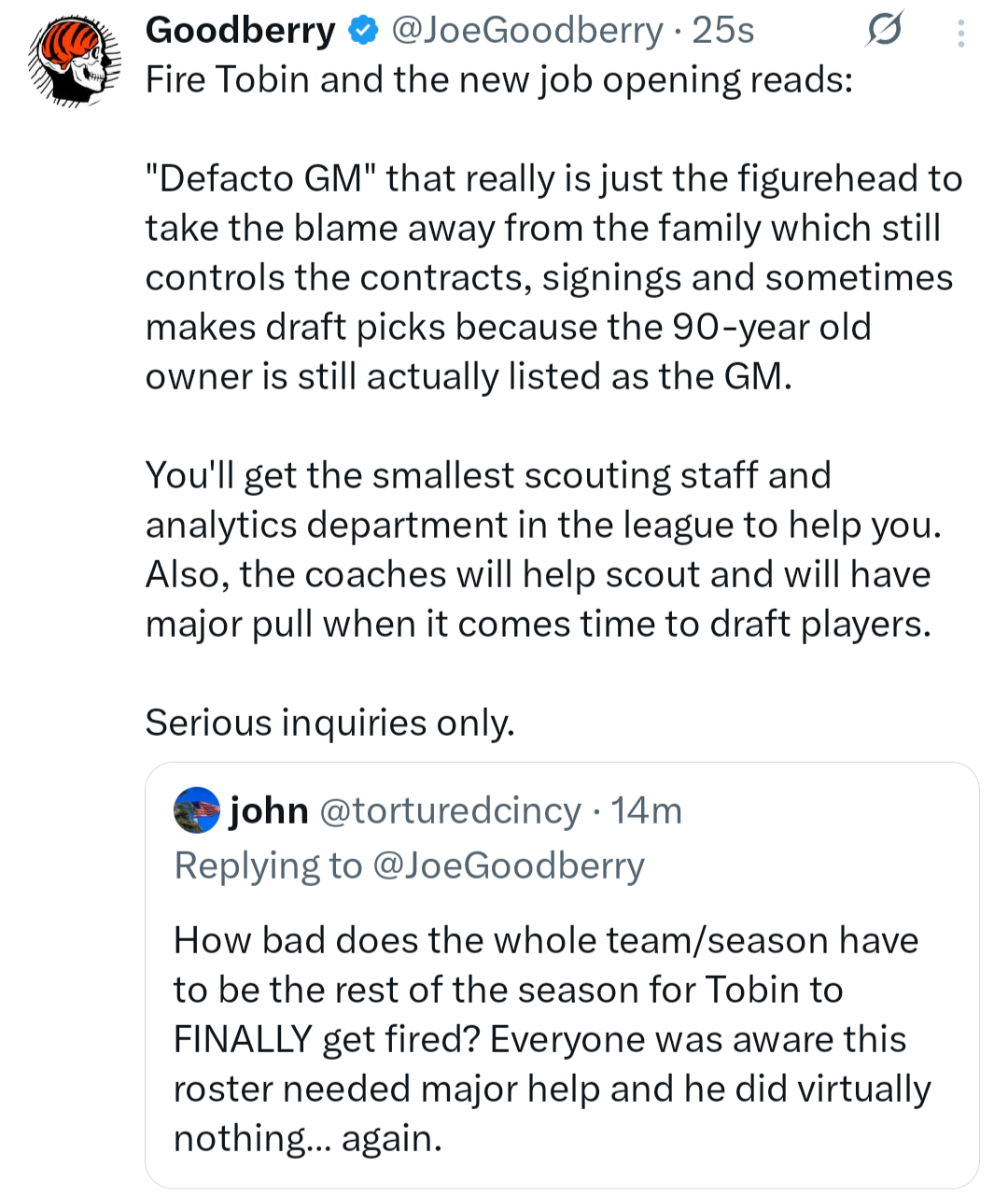The height and width of the screenshot is (1196, 1008).
Task: Click the 14m quoted tweet timestamp
Action: click(x=647, y=810)
